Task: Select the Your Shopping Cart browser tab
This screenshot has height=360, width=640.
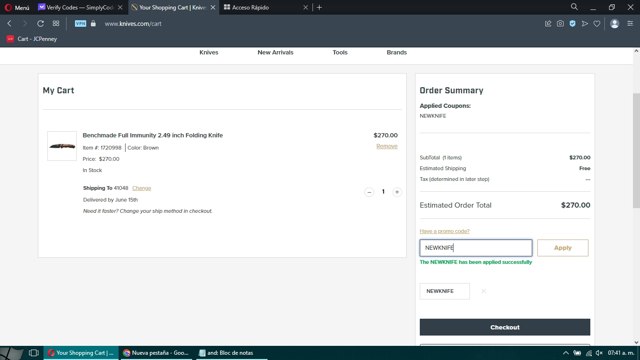Action: [171, 7]
